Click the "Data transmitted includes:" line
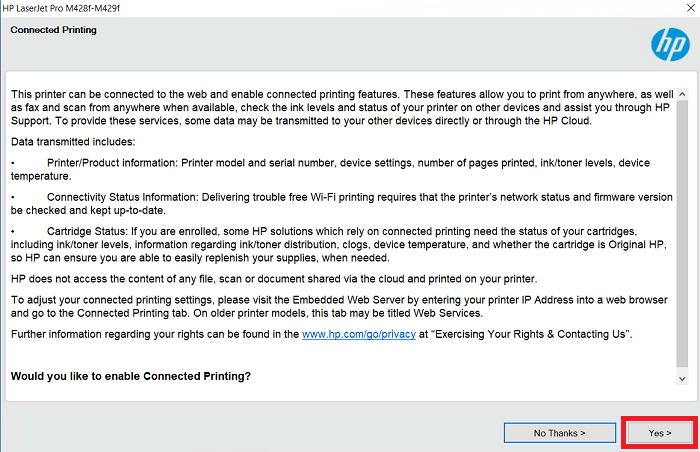The width and height of the screenshot is (700, 452). coord(73,142)
